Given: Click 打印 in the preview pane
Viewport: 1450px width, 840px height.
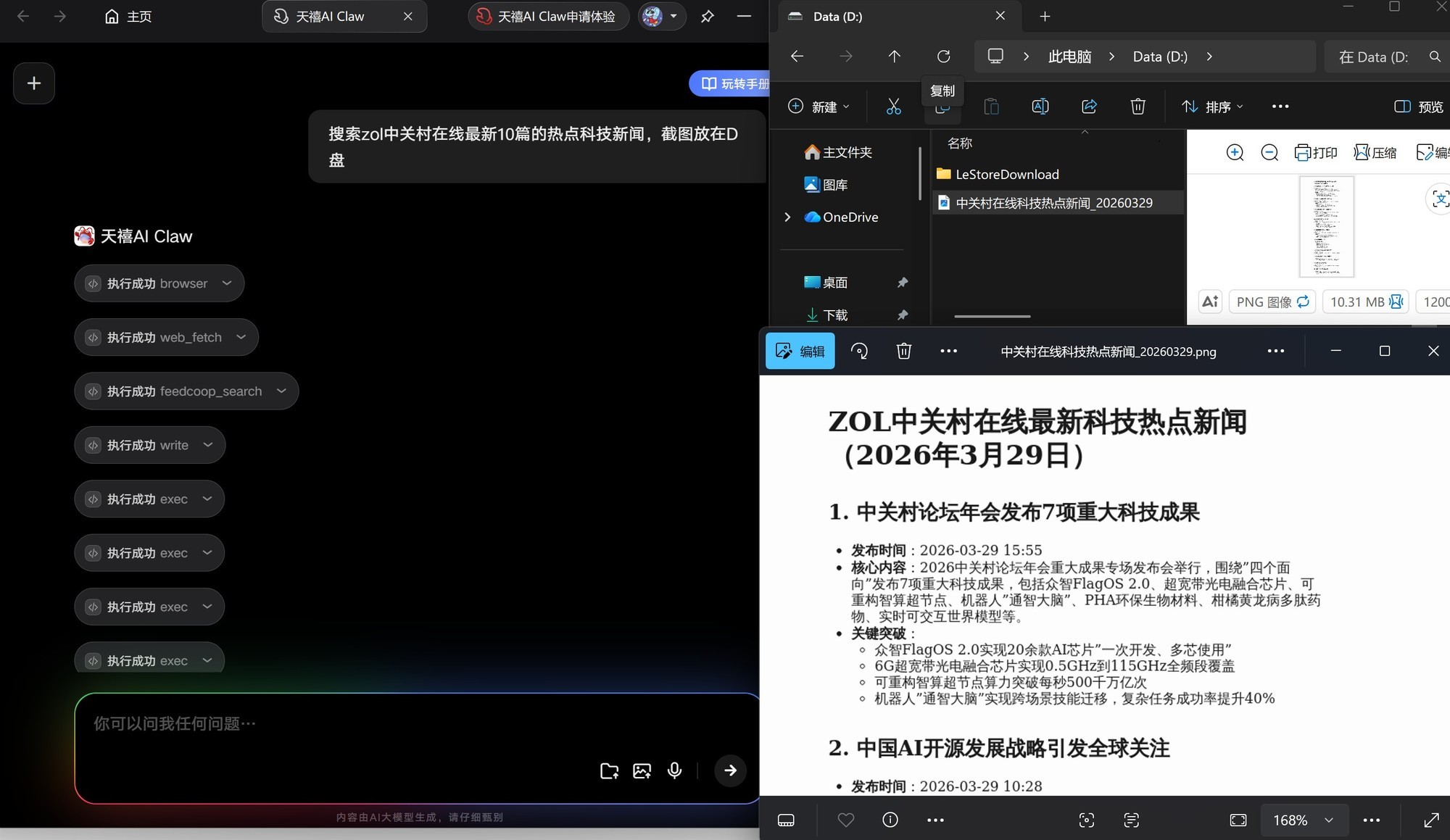Looking at the screenshot, I should point(1316,152).
